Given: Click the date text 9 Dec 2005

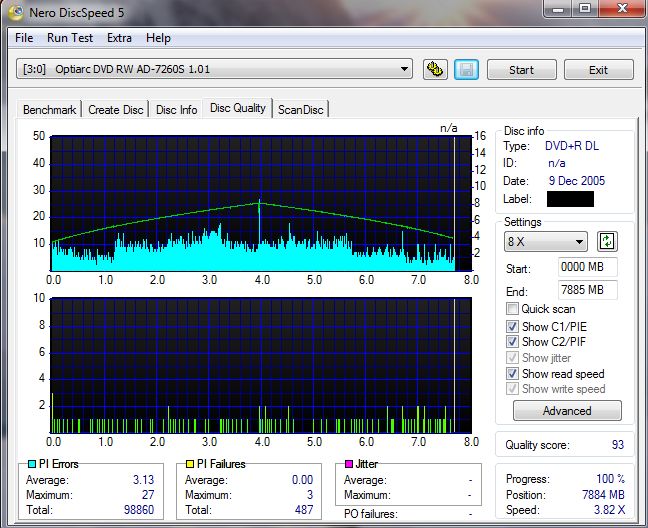Looking at the screenshot, I should click(577, 181).
